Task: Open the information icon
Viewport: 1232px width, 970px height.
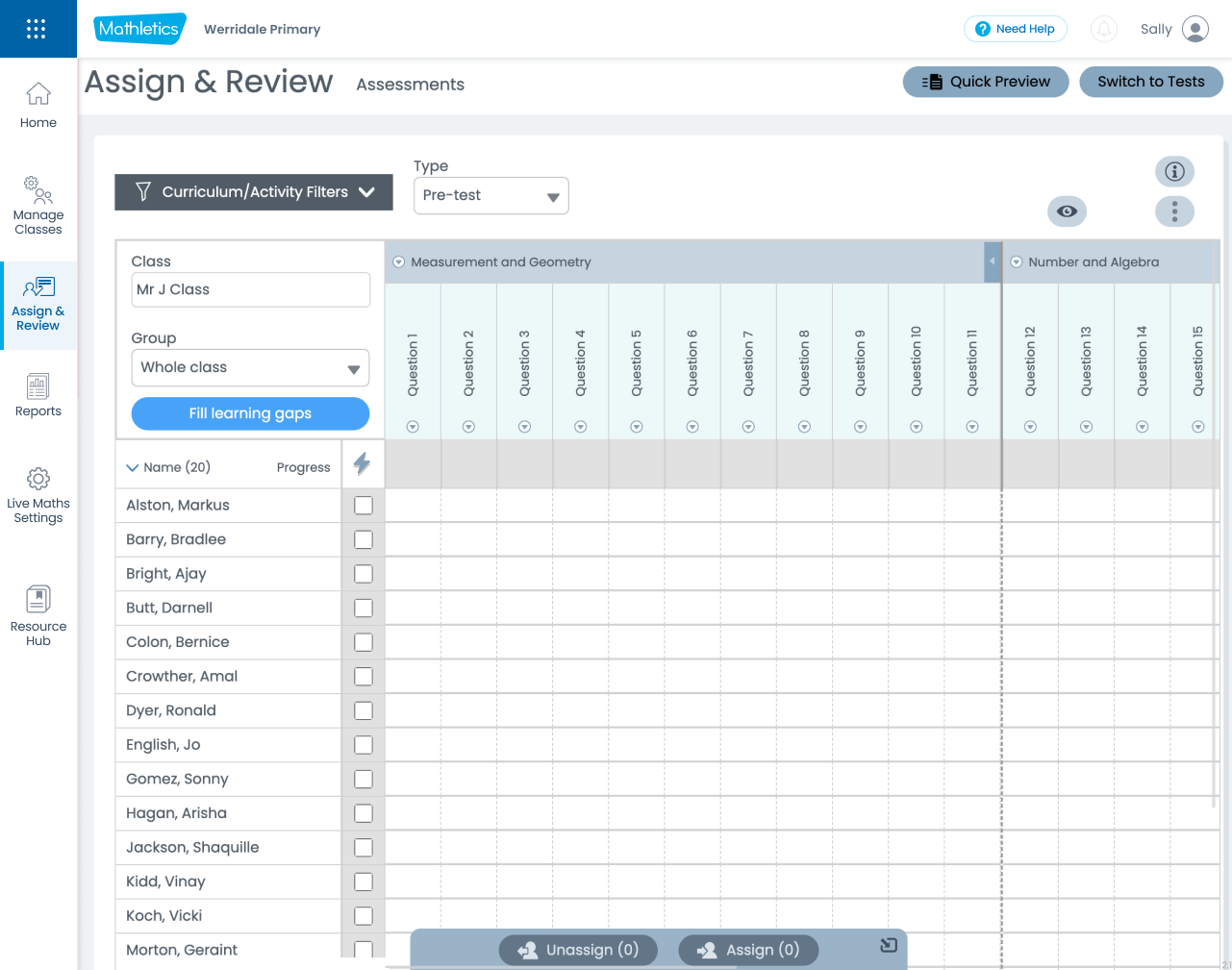Action: coord(1174,171)
